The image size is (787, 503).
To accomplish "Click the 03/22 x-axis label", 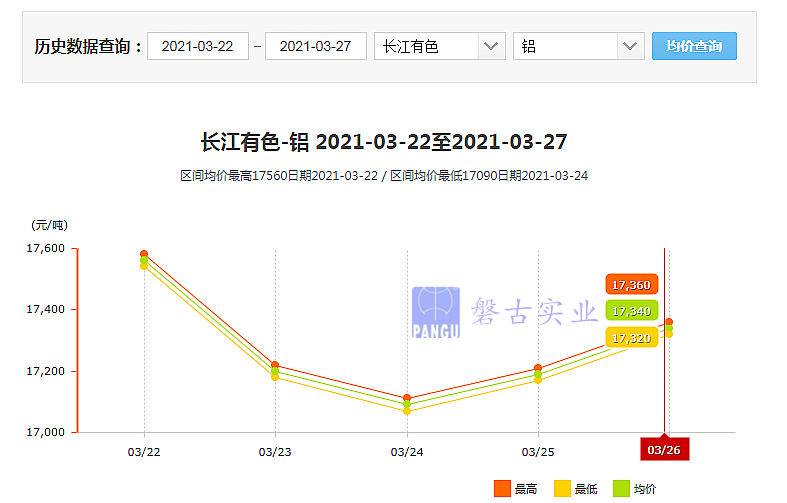I will coord(144,452).
